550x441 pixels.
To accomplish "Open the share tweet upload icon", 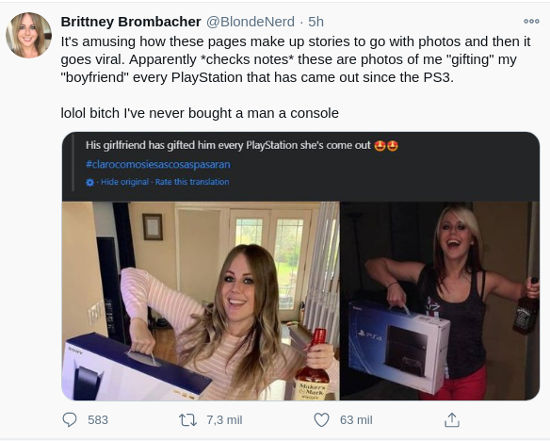I will [452, 420].
